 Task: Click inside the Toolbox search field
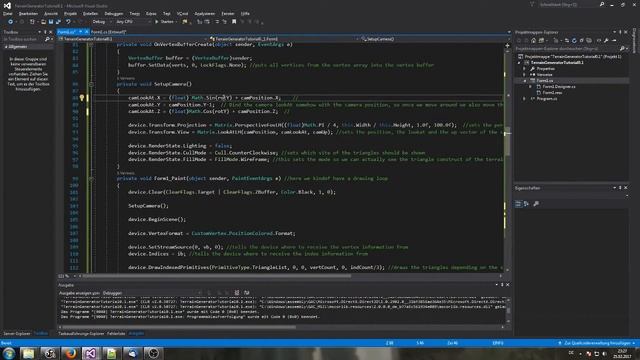[x=23, y=39]
